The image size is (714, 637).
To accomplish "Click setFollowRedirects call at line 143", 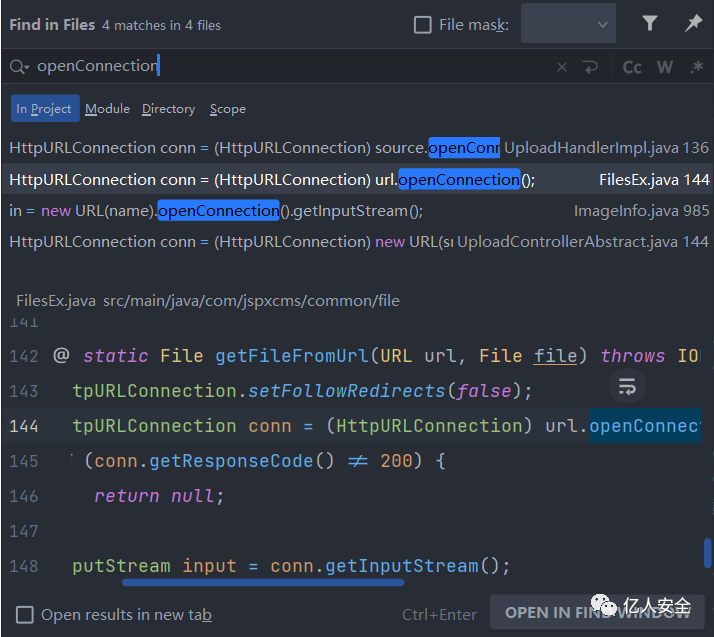I will (346, 391).
